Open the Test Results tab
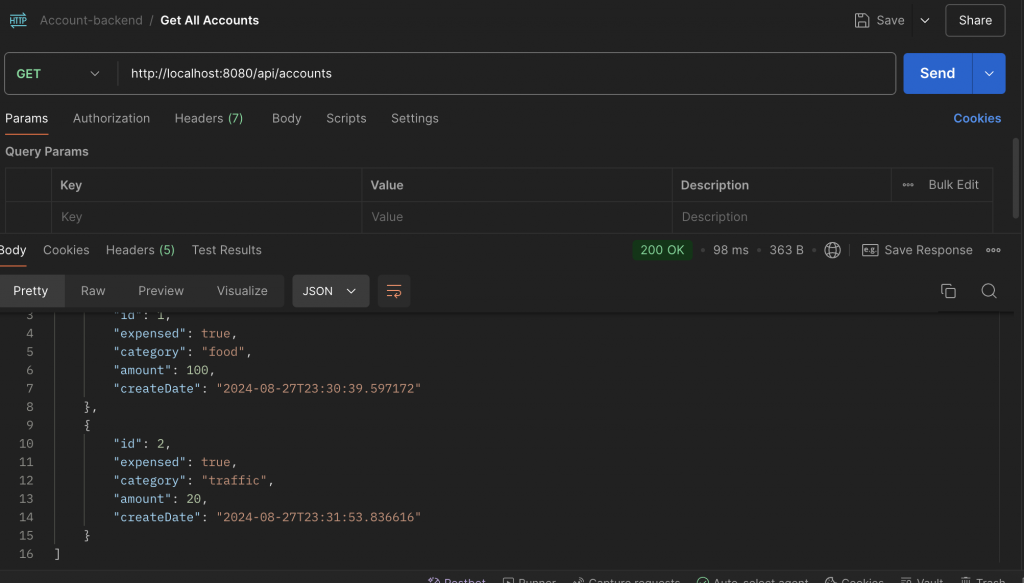The height and width of the screenshot is (583, 1024). click(x=227, y=251)
